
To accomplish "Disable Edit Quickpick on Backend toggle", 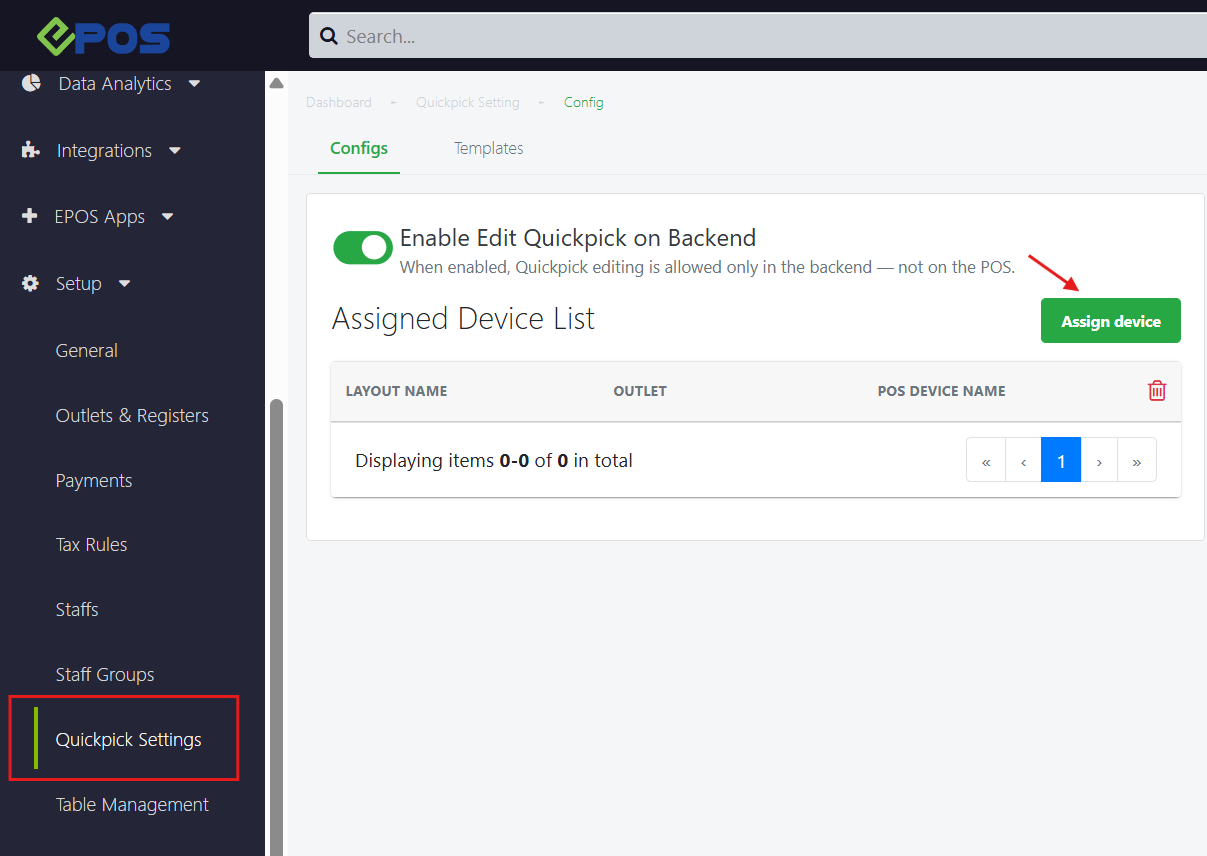I will pos(362,248).
